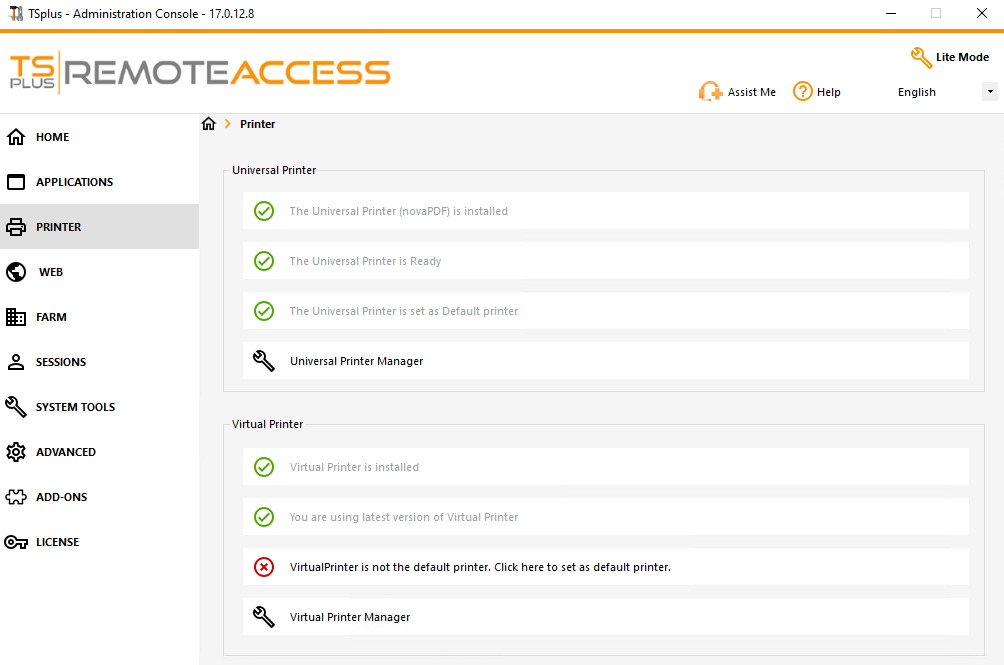Click the Sessions person icon
The width and height of the screenshot is (1004, 665).
coord(15,361)
